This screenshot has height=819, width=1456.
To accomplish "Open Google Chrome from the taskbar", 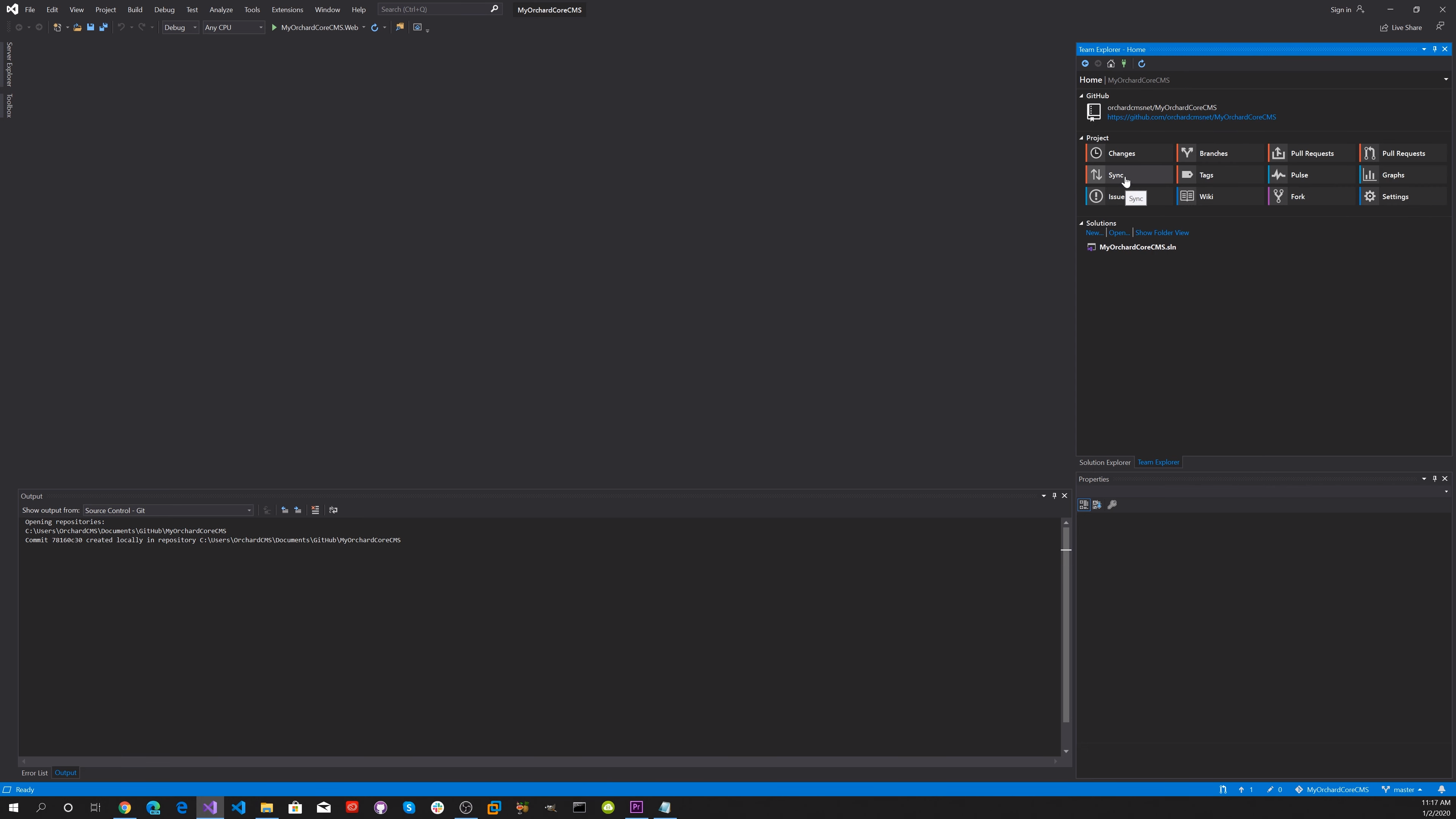I will [x=124, y=807].
